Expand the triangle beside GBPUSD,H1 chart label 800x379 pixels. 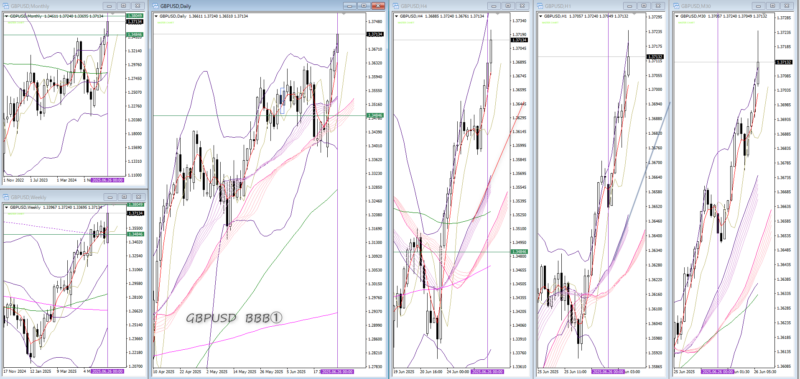(540, 16)
